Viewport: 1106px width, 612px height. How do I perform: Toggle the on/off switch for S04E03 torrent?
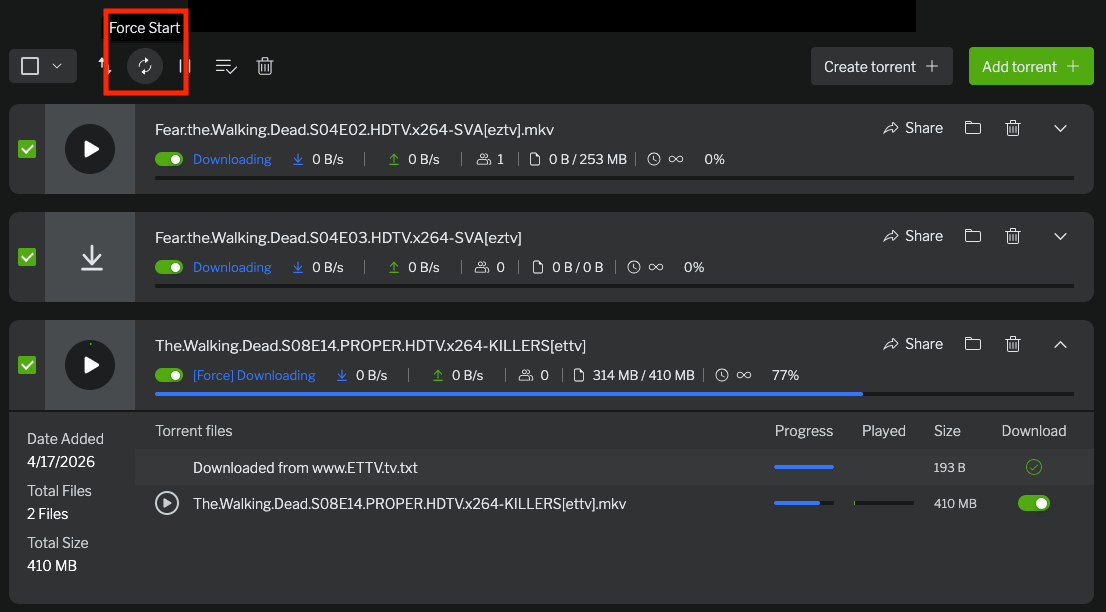(169, 267)
